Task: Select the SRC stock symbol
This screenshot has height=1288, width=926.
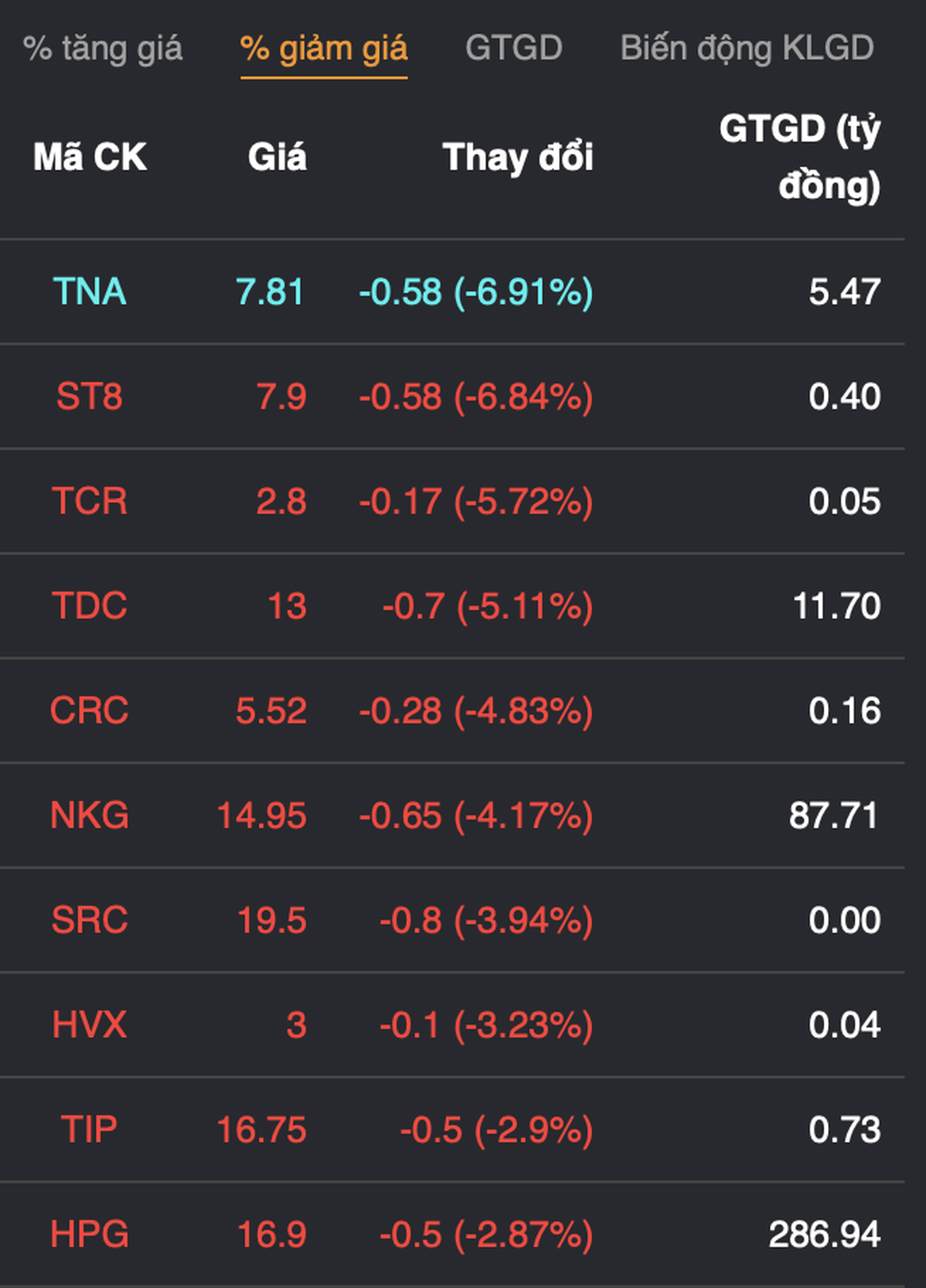Action: coord(89,920)
